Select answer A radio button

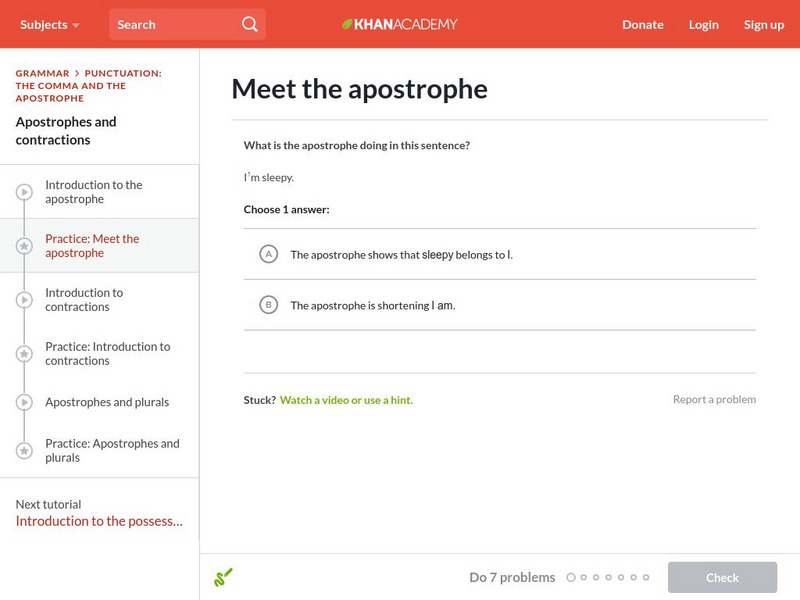click(x=268, y=254)
